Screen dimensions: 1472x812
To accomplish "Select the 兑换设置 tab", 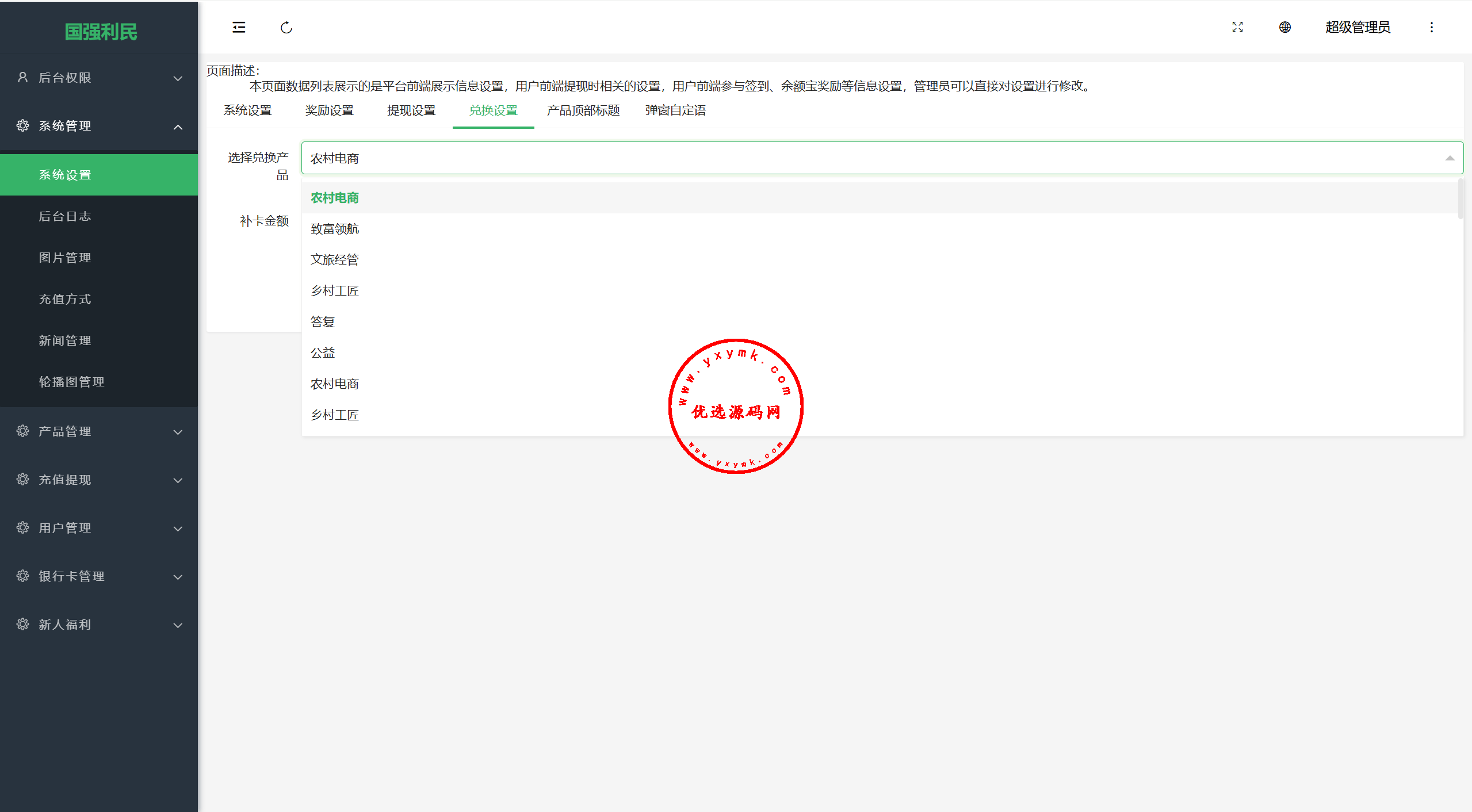I will (493, 110).
